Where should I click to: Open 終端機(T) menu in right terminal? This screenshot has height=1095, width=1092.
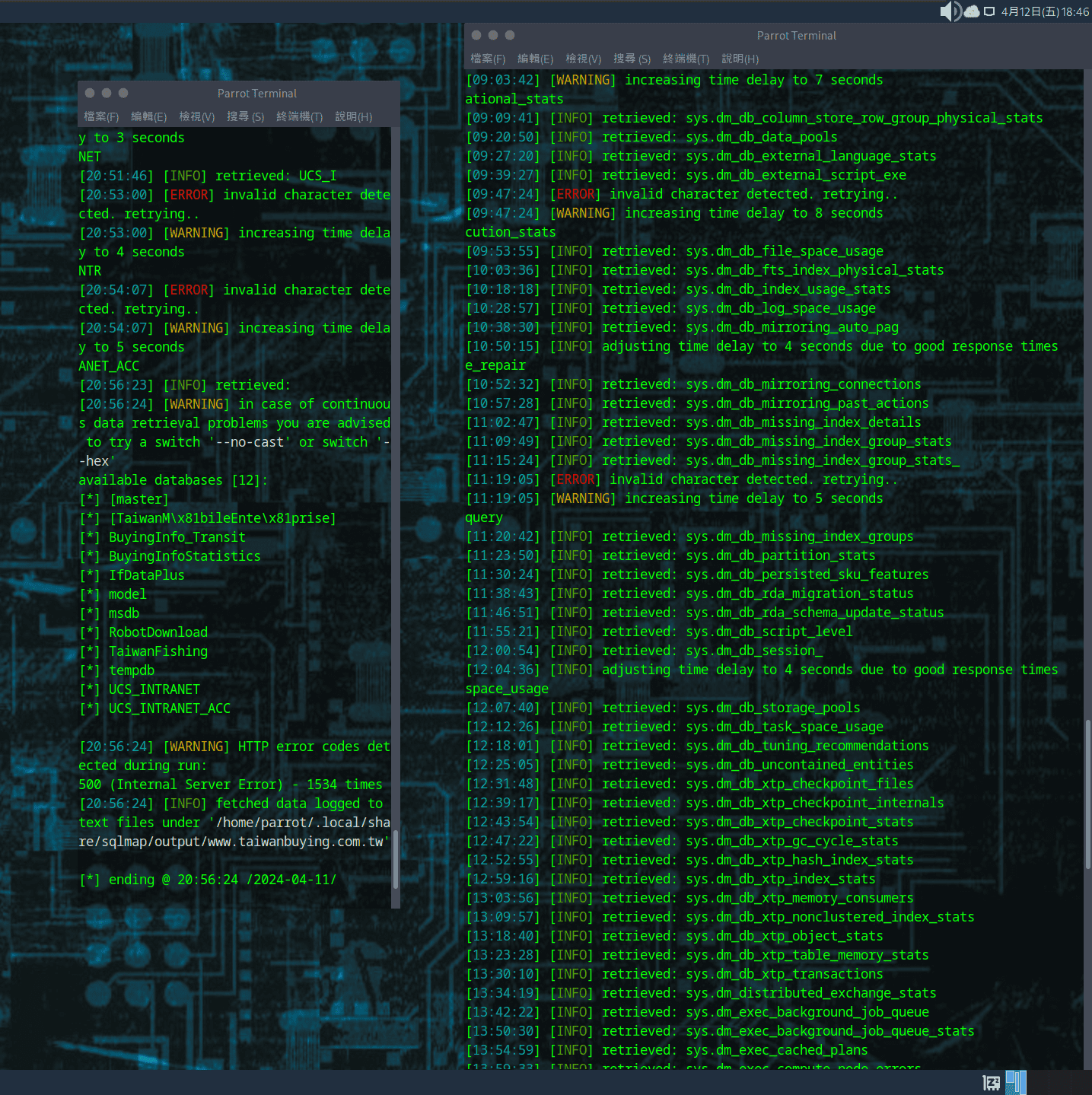click(686, 59)
